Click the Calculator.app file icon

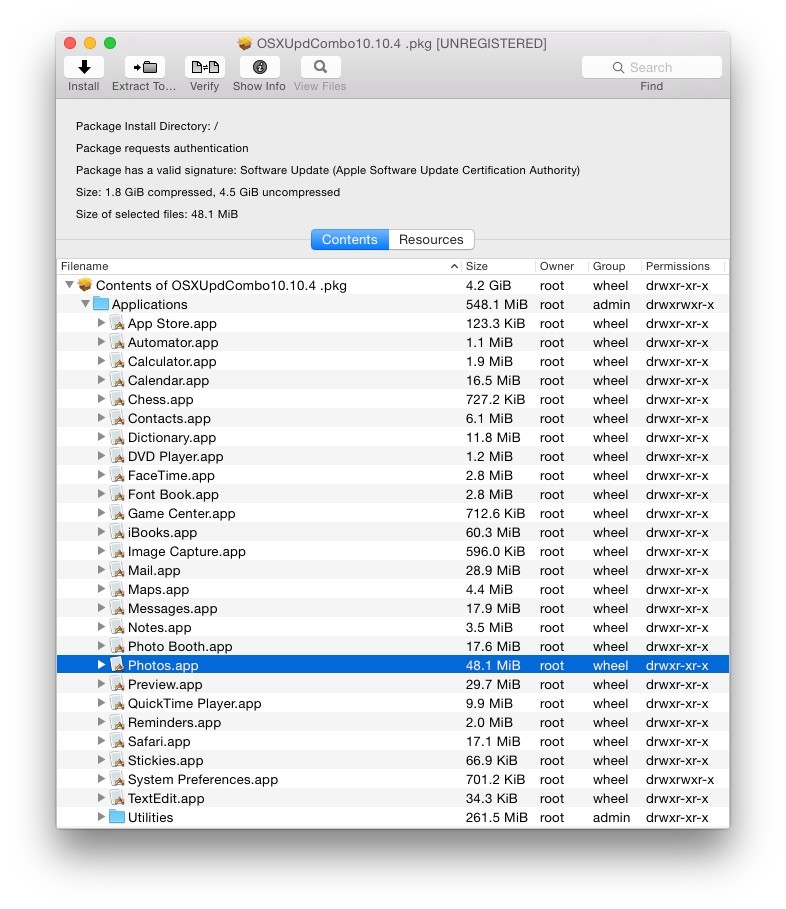(117, 361)
